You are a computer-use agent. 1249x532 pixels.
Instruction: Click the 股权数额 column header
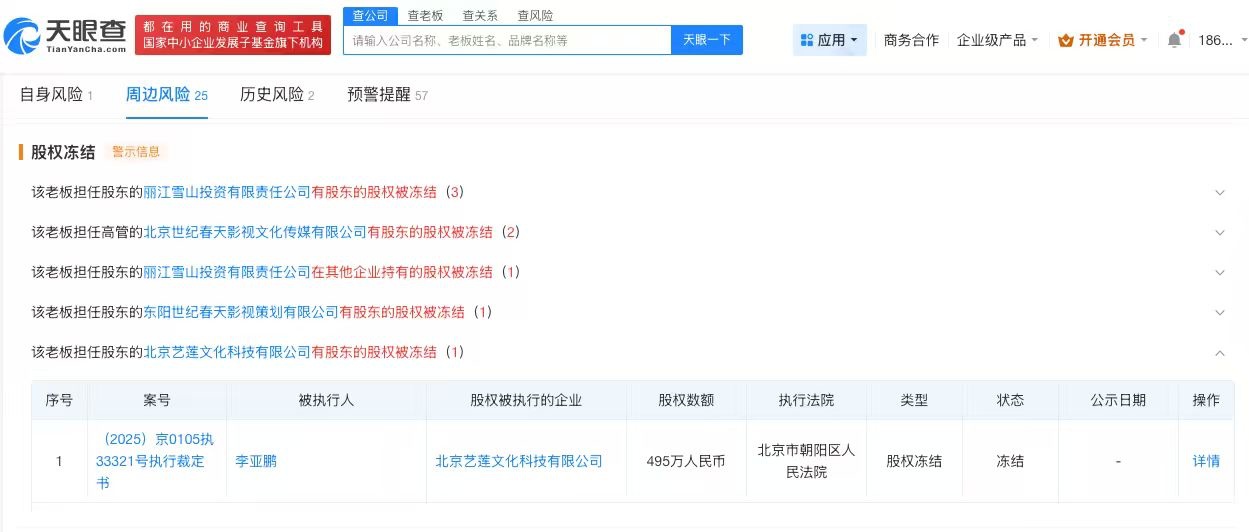tap(686, 400)
